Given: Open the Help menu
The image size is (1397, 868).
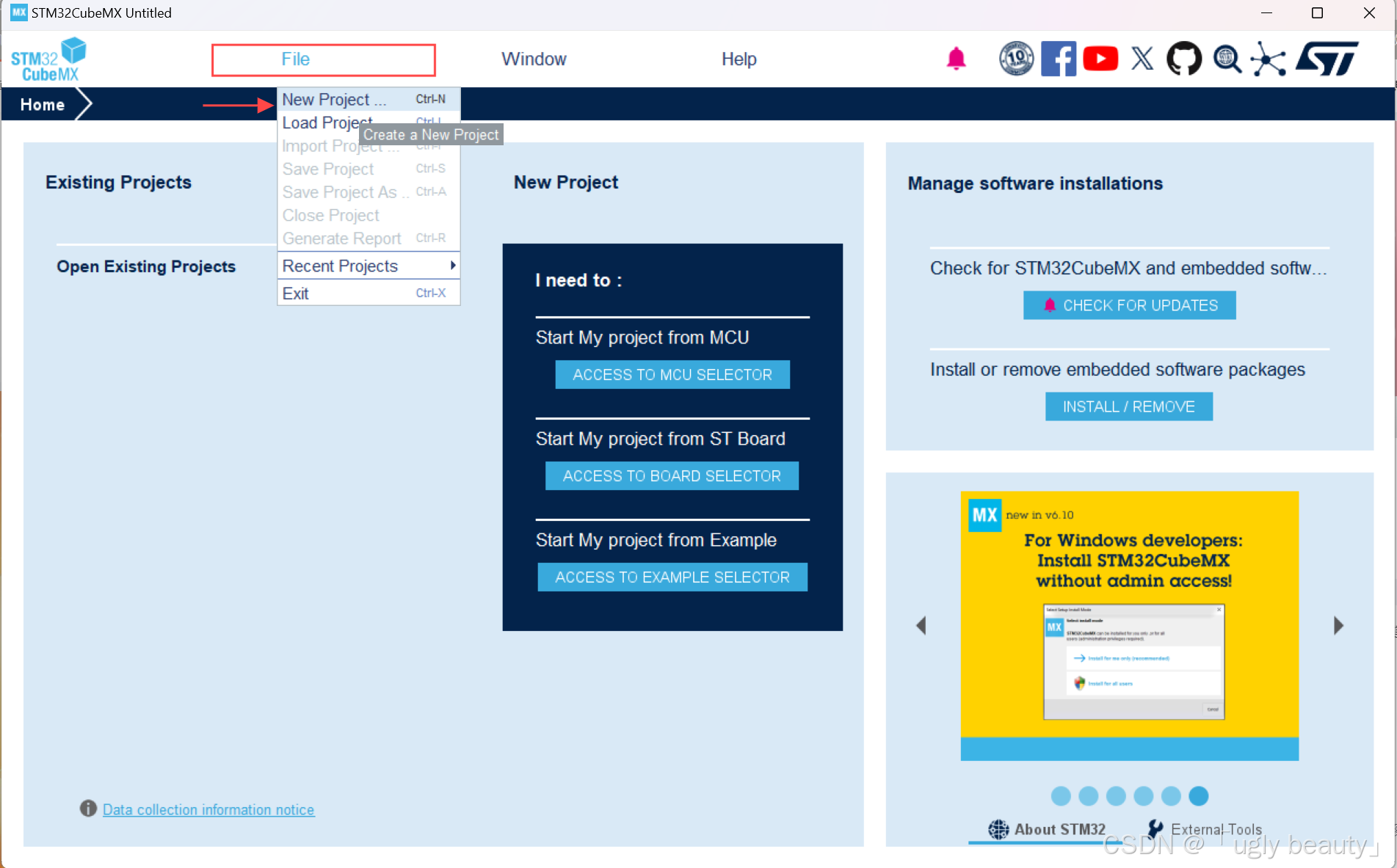Looking at the screenshot, I should [x=739, y=59].
